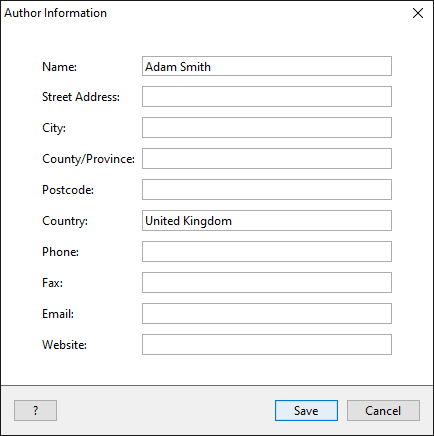434x436 pixels.
Task: Click the Postcode: label
Action: [68, 190]
